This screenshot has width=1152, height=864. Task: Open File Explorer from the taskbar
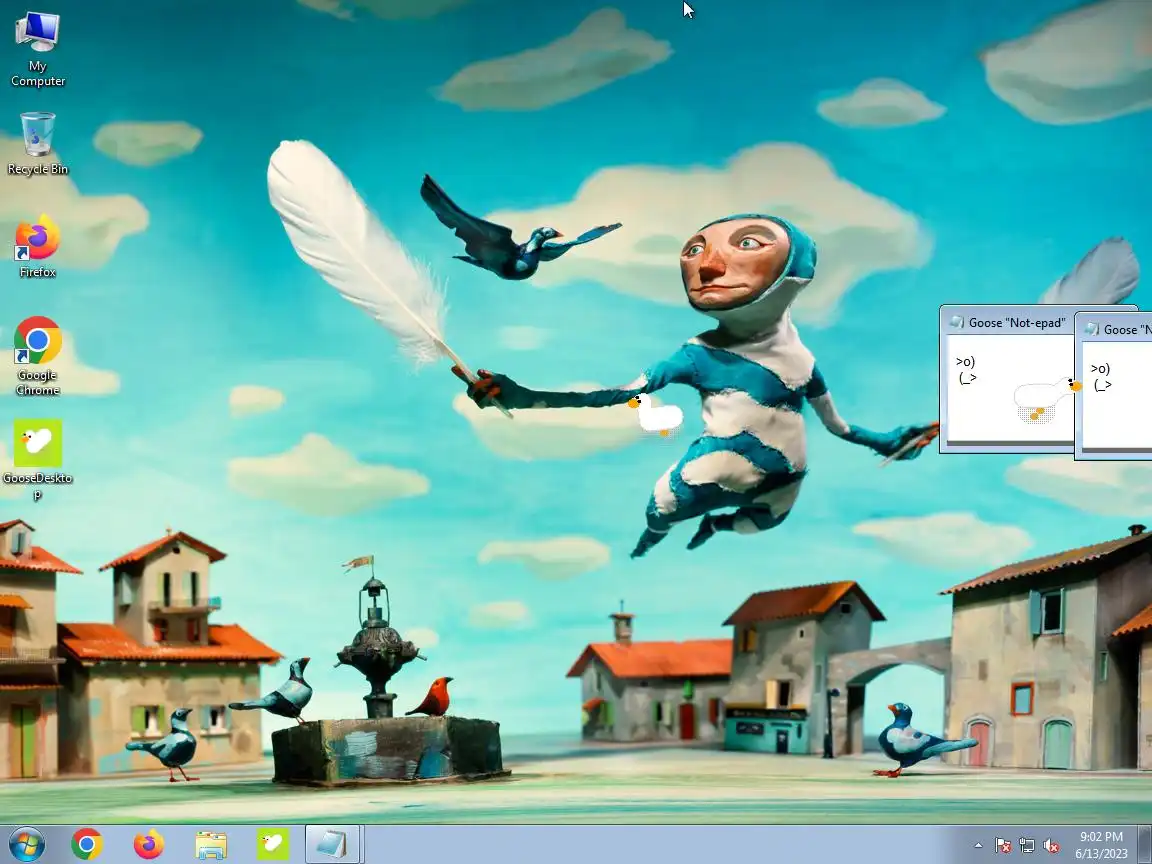click(211, 844)
